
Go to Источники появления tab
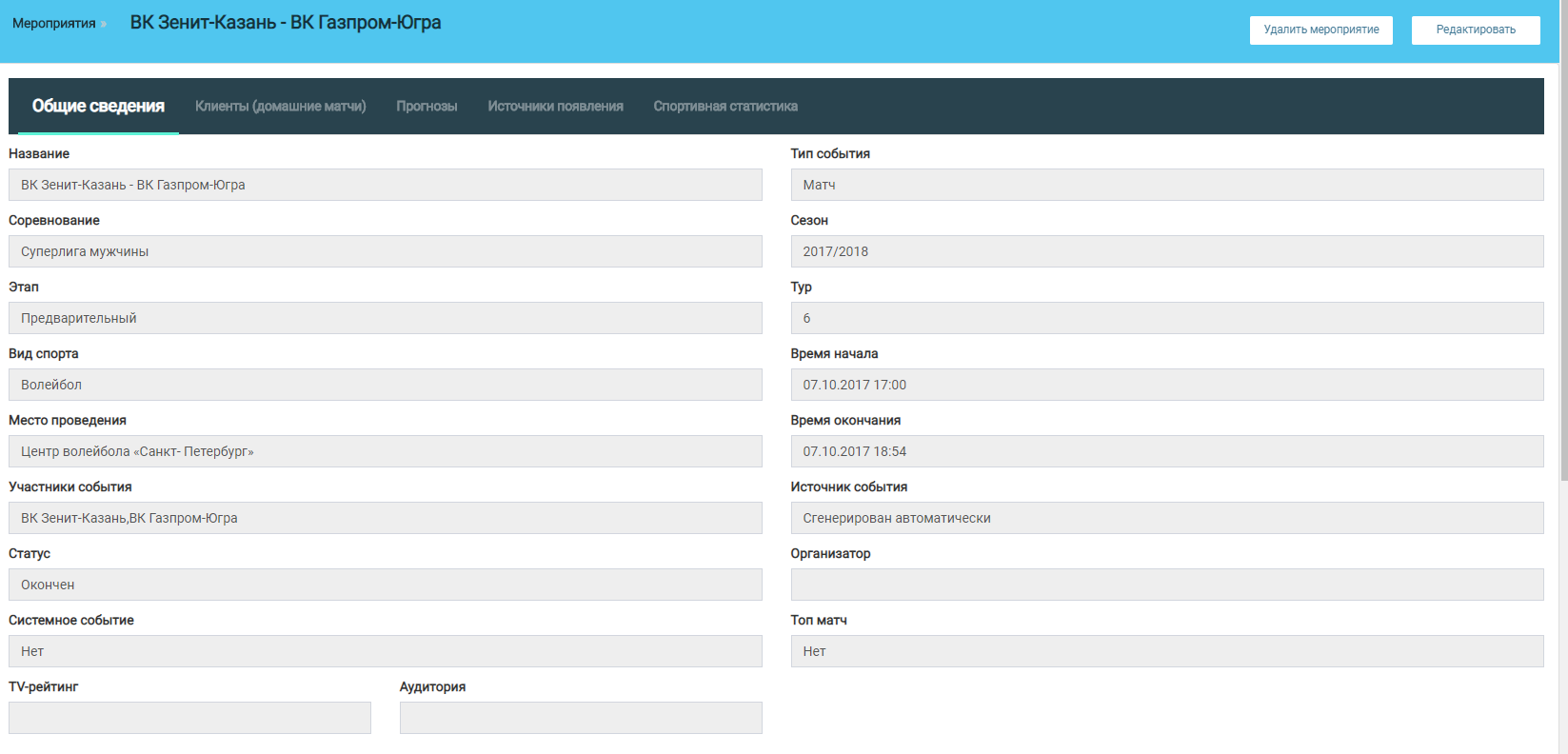click(555, 107)
